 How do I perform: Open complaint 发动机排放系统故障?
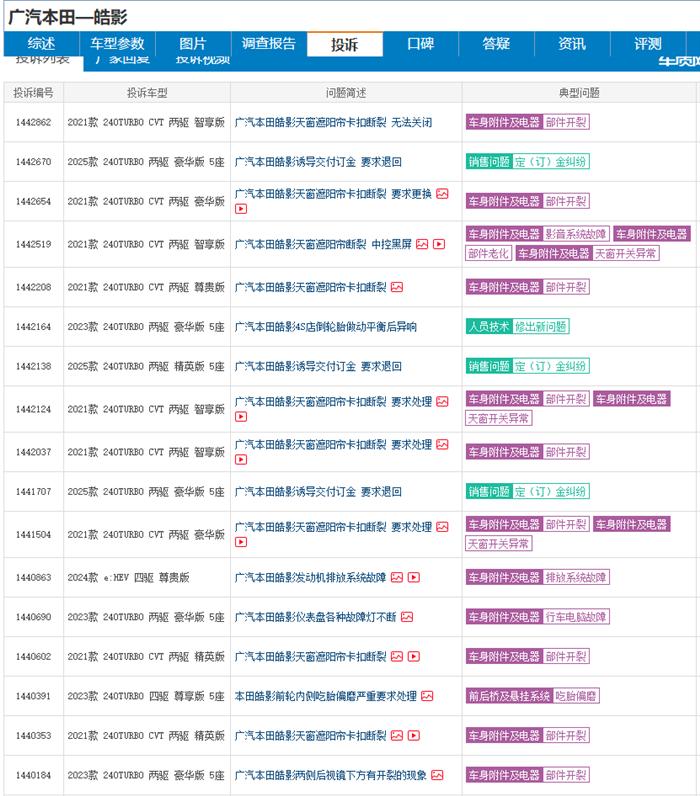tap(310, 577)
